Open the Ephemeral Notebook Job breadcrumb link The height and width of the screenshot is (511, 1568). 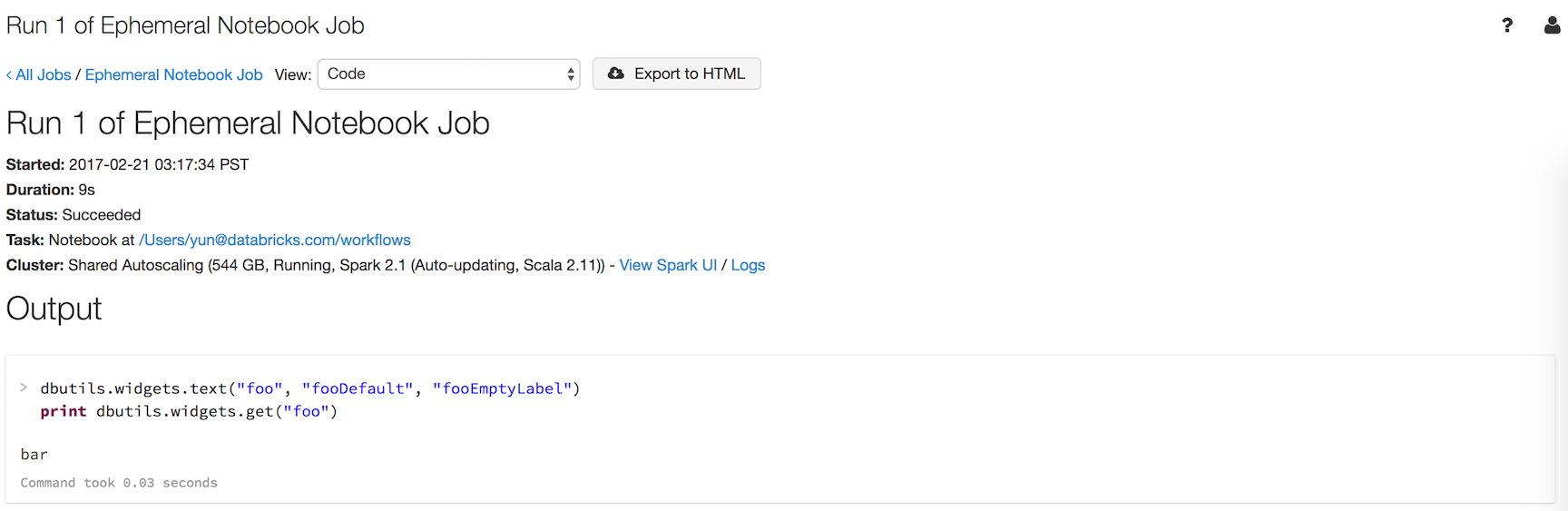coord(173,75)
